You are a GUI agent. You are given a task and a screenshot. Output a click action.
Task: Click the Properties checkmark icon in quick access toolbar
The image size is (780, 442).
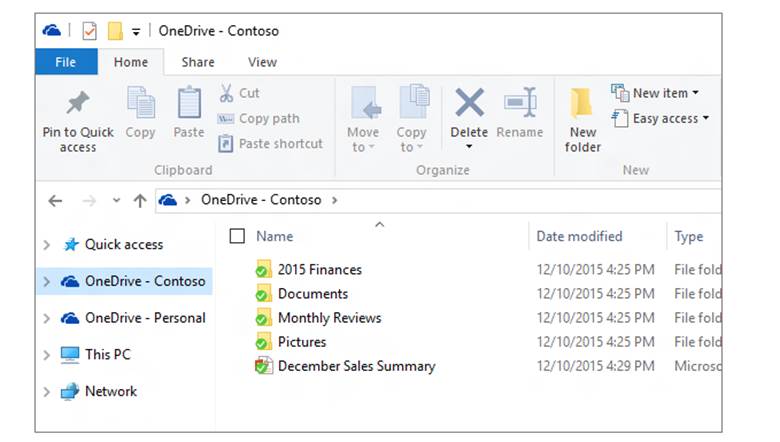coord(90,31)
